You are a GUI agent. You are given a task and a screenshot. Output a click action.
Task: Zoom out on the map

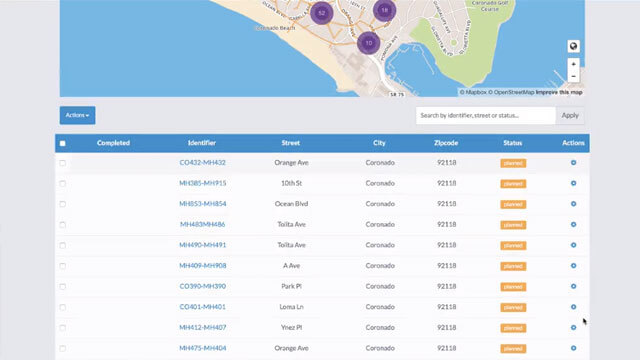pos(573,76)
